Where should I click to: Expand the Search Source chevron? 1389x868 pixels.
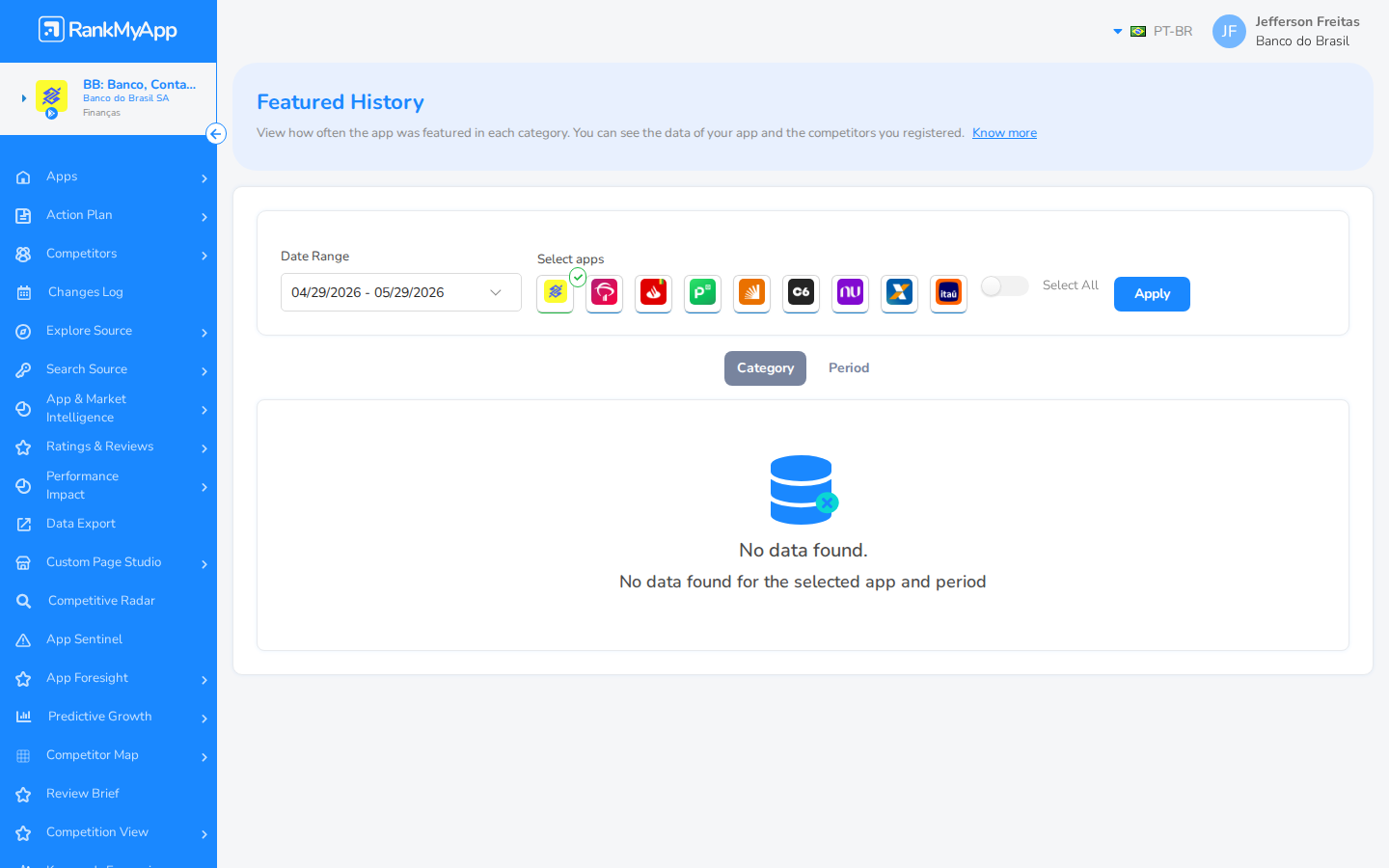pos(204,370)
